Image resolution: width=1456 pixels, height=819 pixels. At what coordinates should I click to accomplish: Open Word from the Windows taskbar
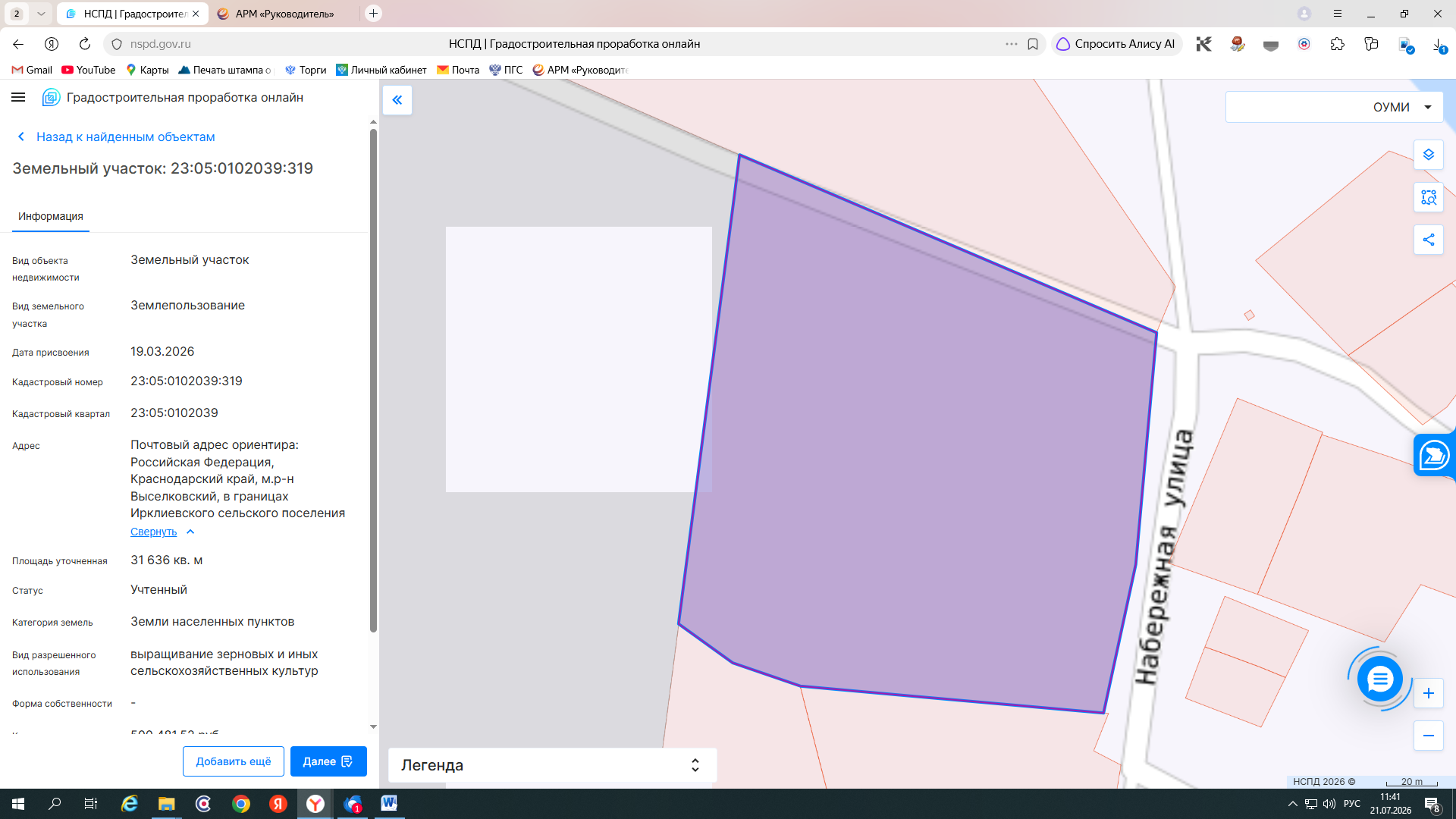tap(389, 804)
